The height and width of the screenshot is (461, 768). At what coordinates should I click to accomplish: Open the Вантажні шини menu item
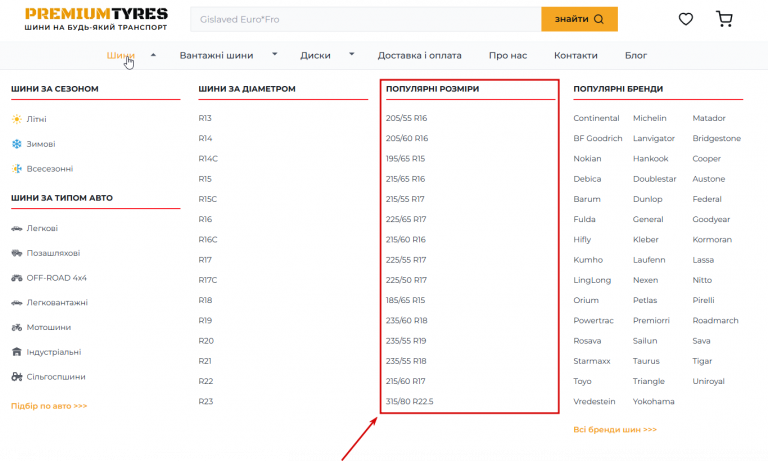coord(216,55)
